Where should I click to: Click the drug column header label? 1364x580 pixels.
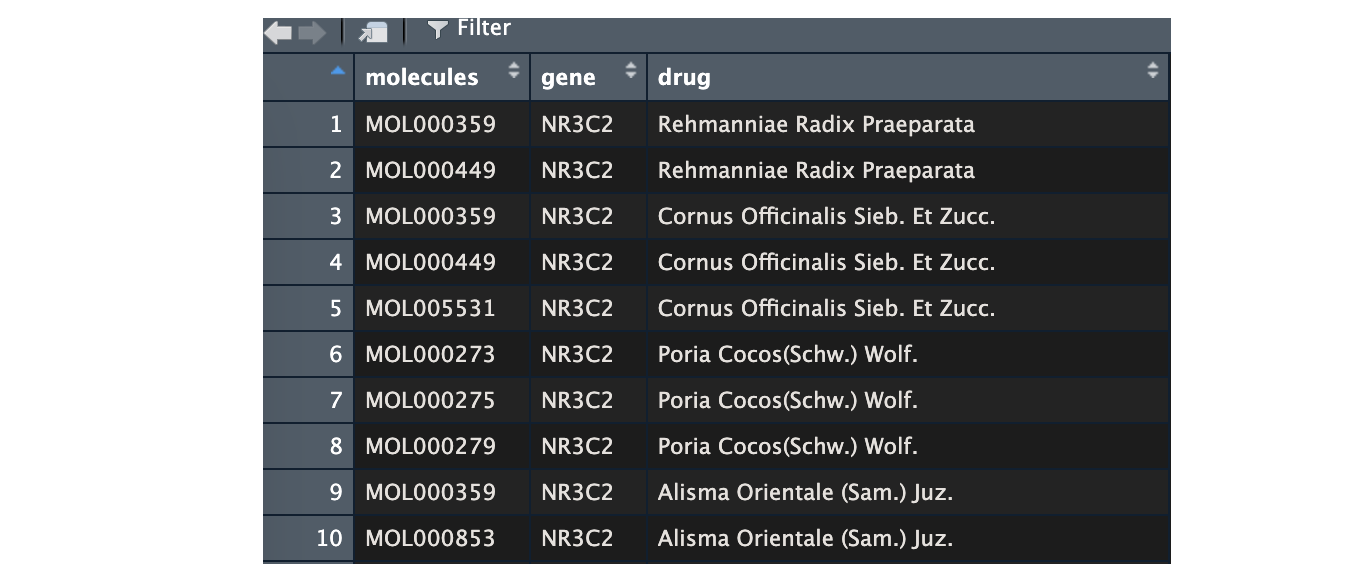pos(684,77)
